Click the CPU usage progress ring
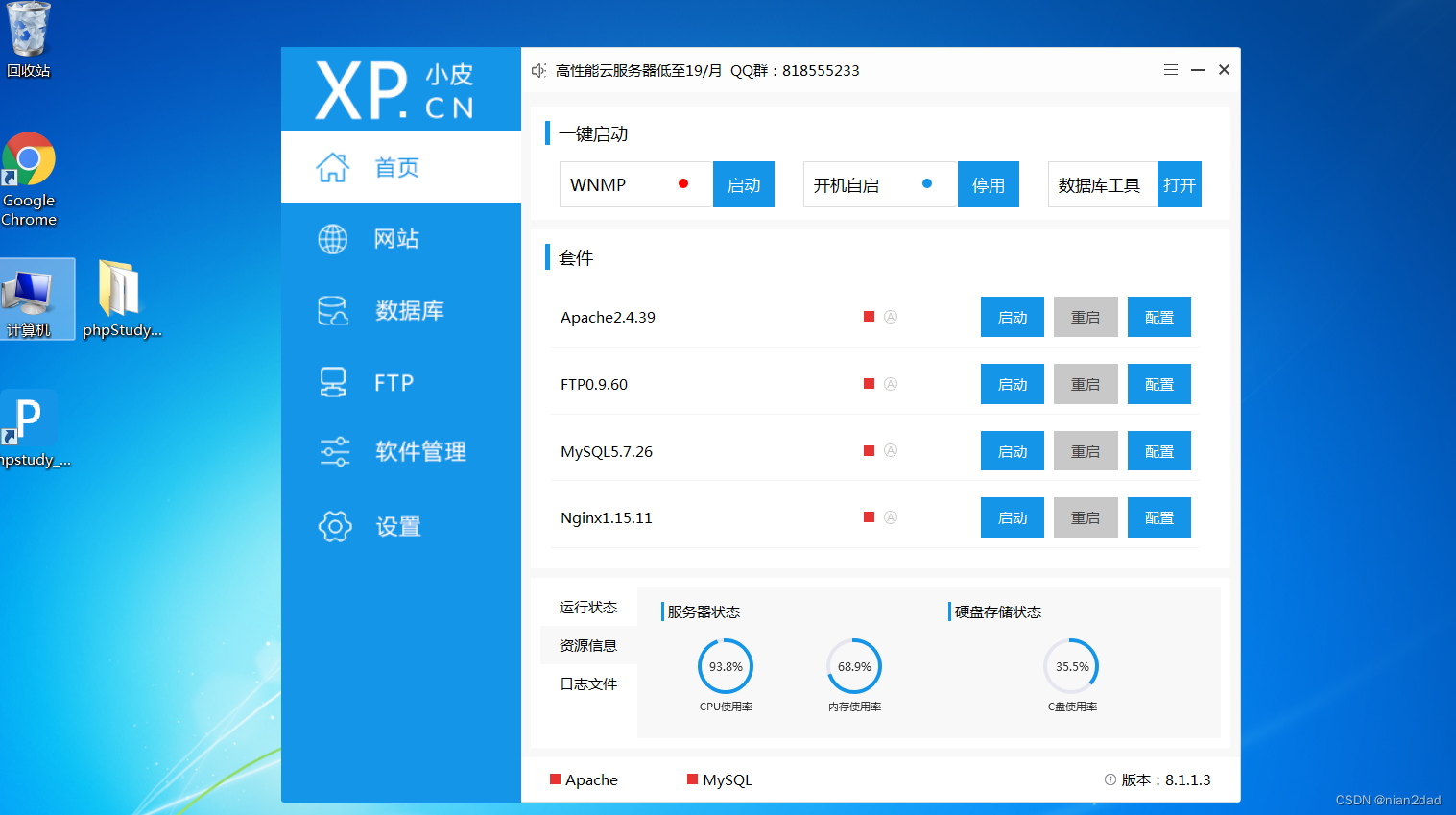Viewport: 1456px width, 815px height. point(725,665)
